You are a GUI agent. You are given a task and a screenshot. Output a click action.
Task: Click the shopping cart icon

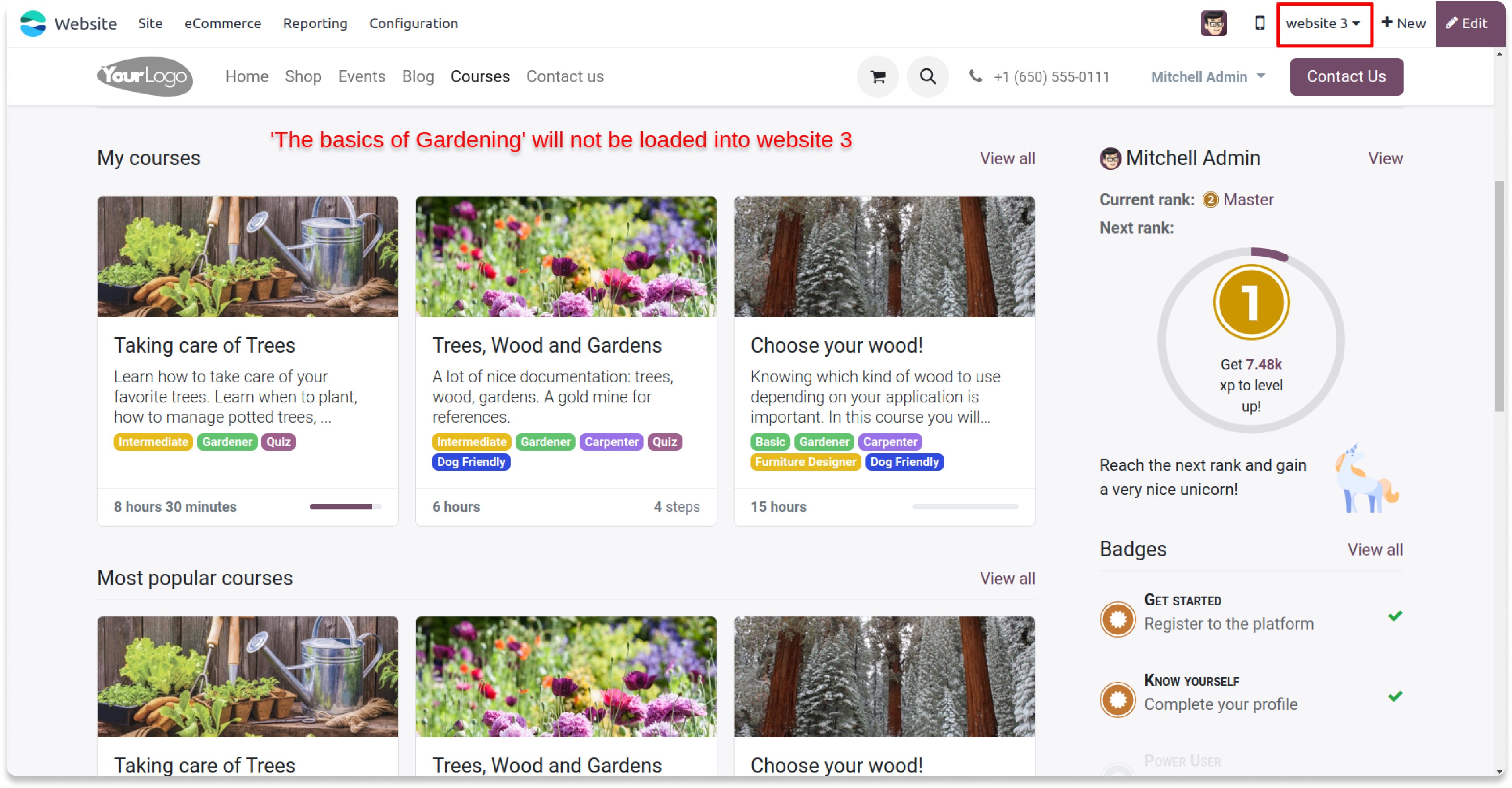[x=877, y=77]
